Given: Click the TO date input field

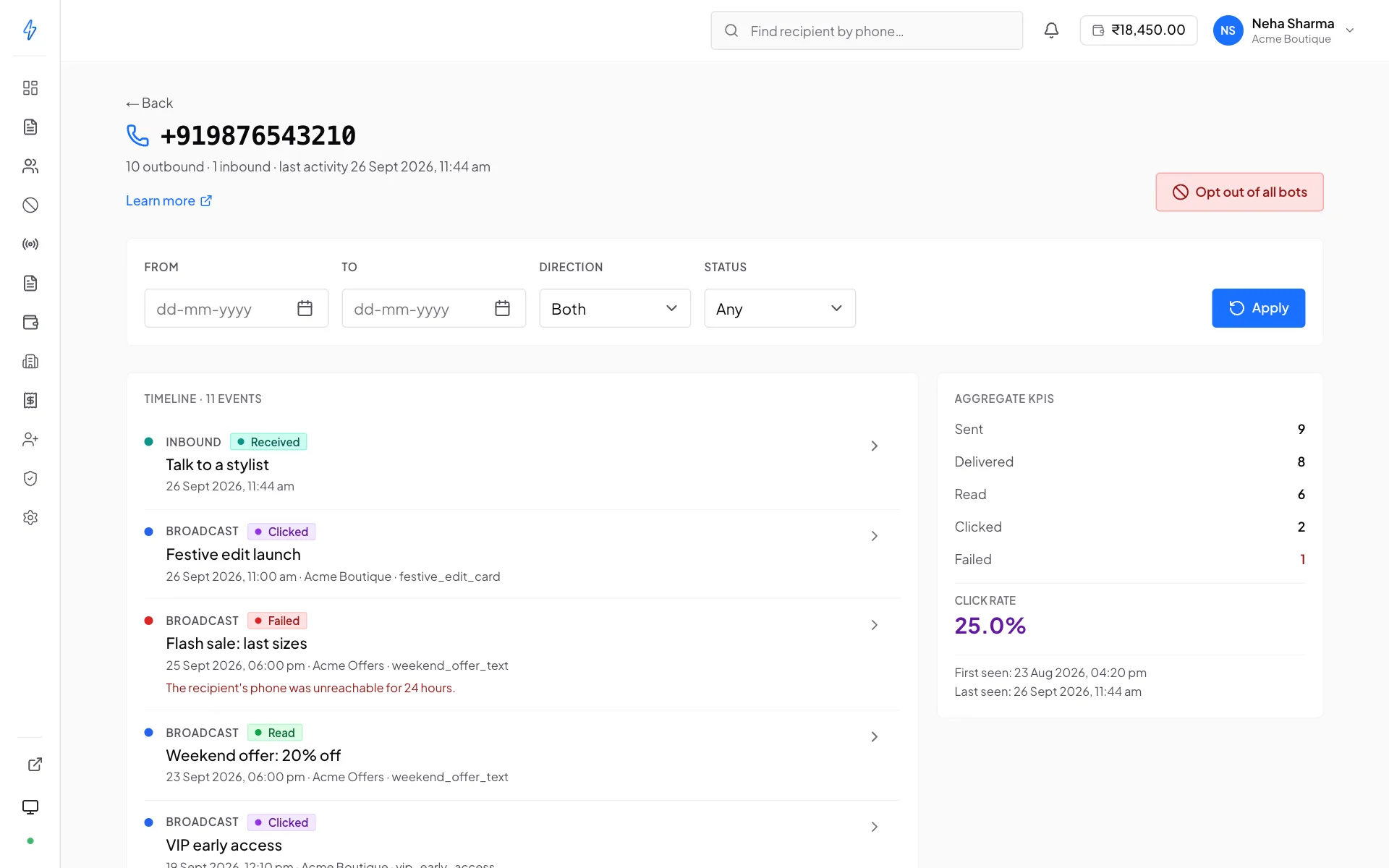Looking at the screenshot, I should 433,309.
